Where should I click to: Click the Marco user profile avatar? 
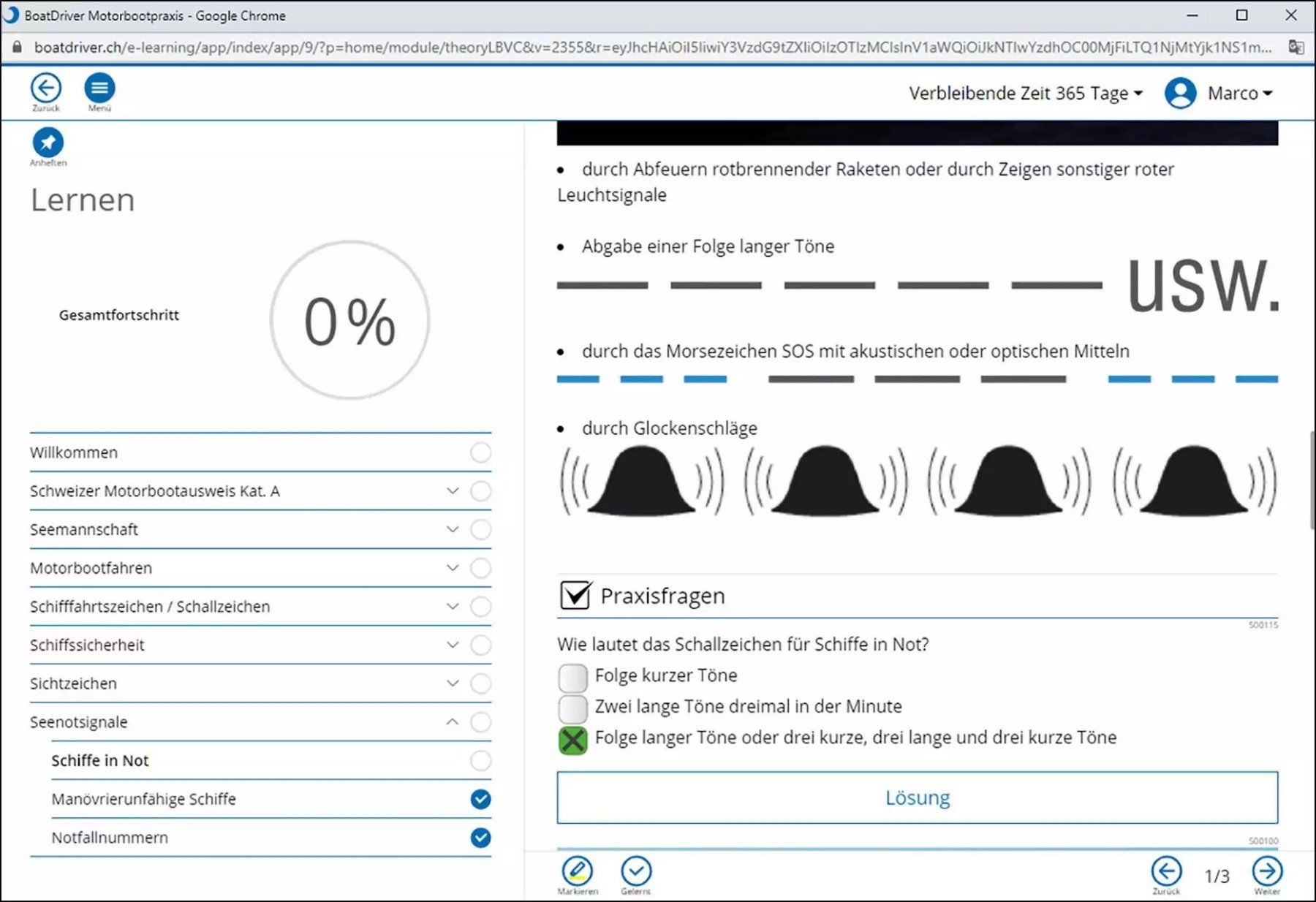pyautogui.click(x=1180, y=93)
